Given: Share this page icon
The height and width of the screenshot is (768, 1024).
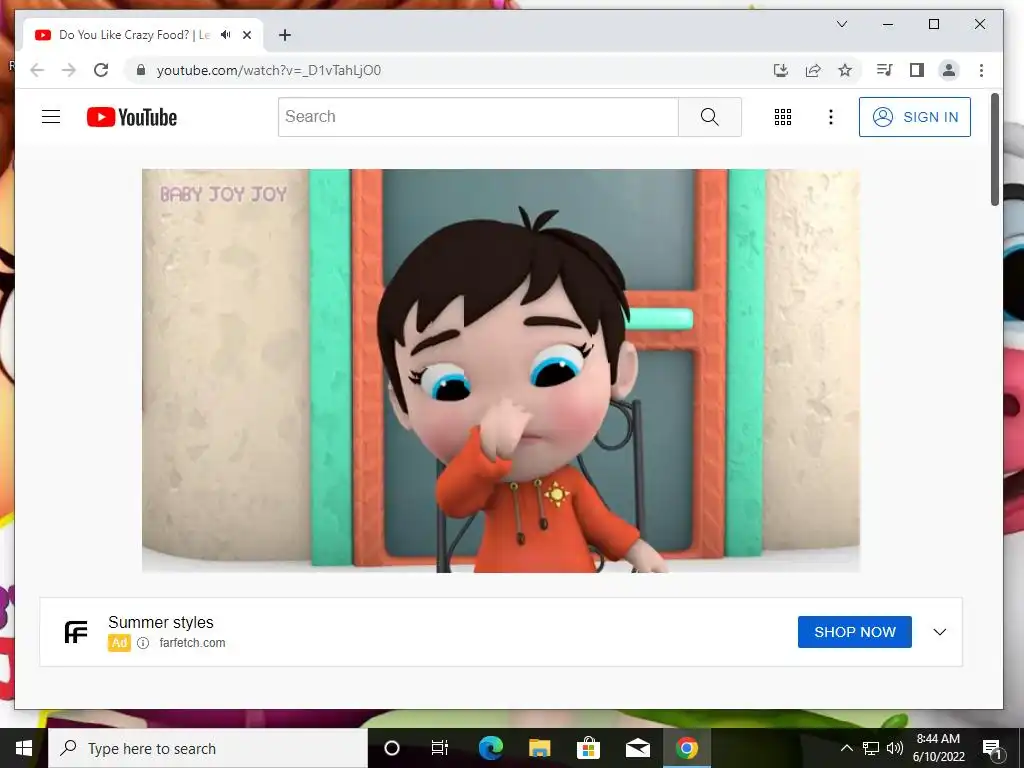Looking at the screenshot, I should tap(813, 70).
